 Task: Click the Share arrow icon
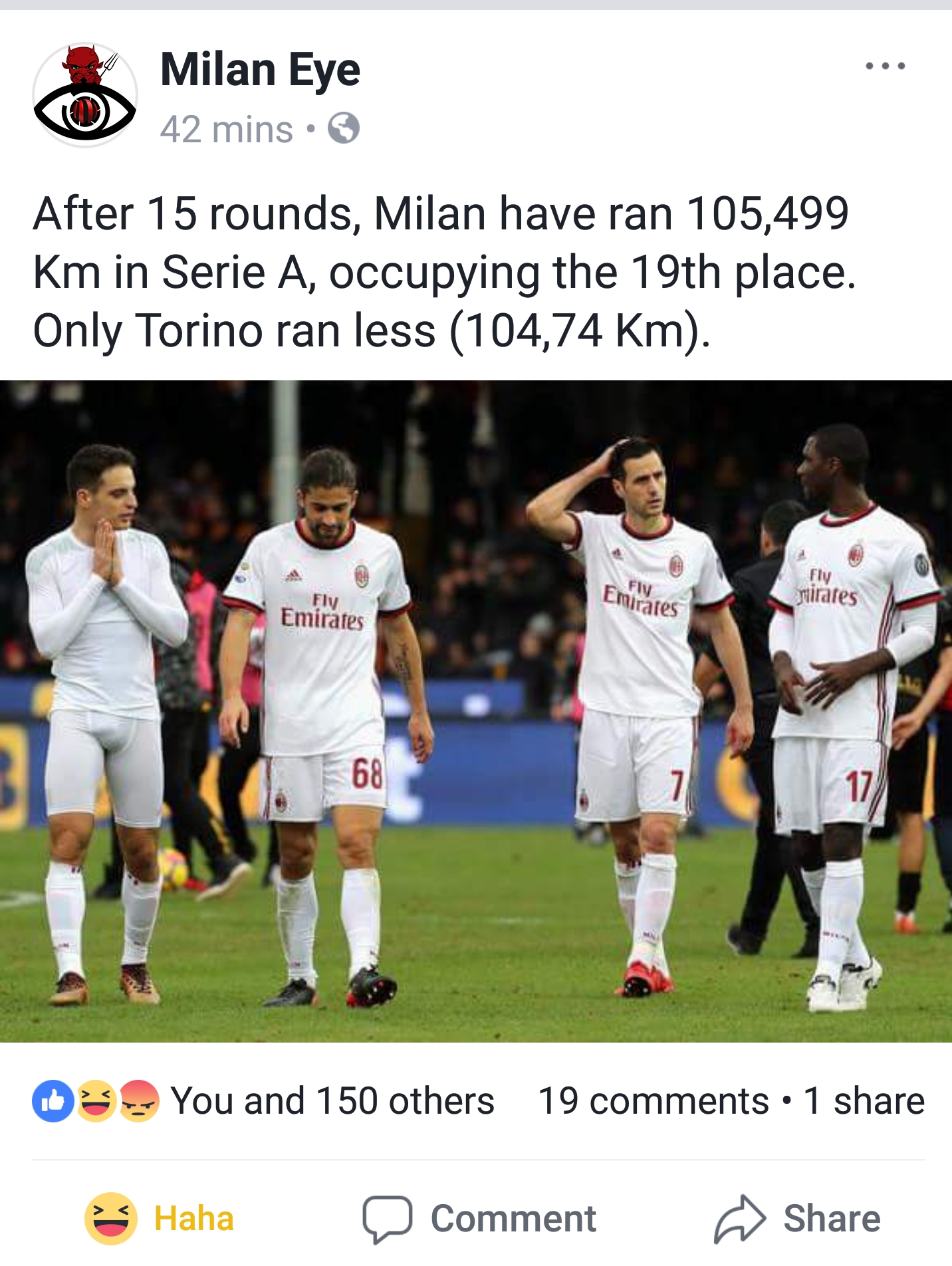pos(740,1219)
